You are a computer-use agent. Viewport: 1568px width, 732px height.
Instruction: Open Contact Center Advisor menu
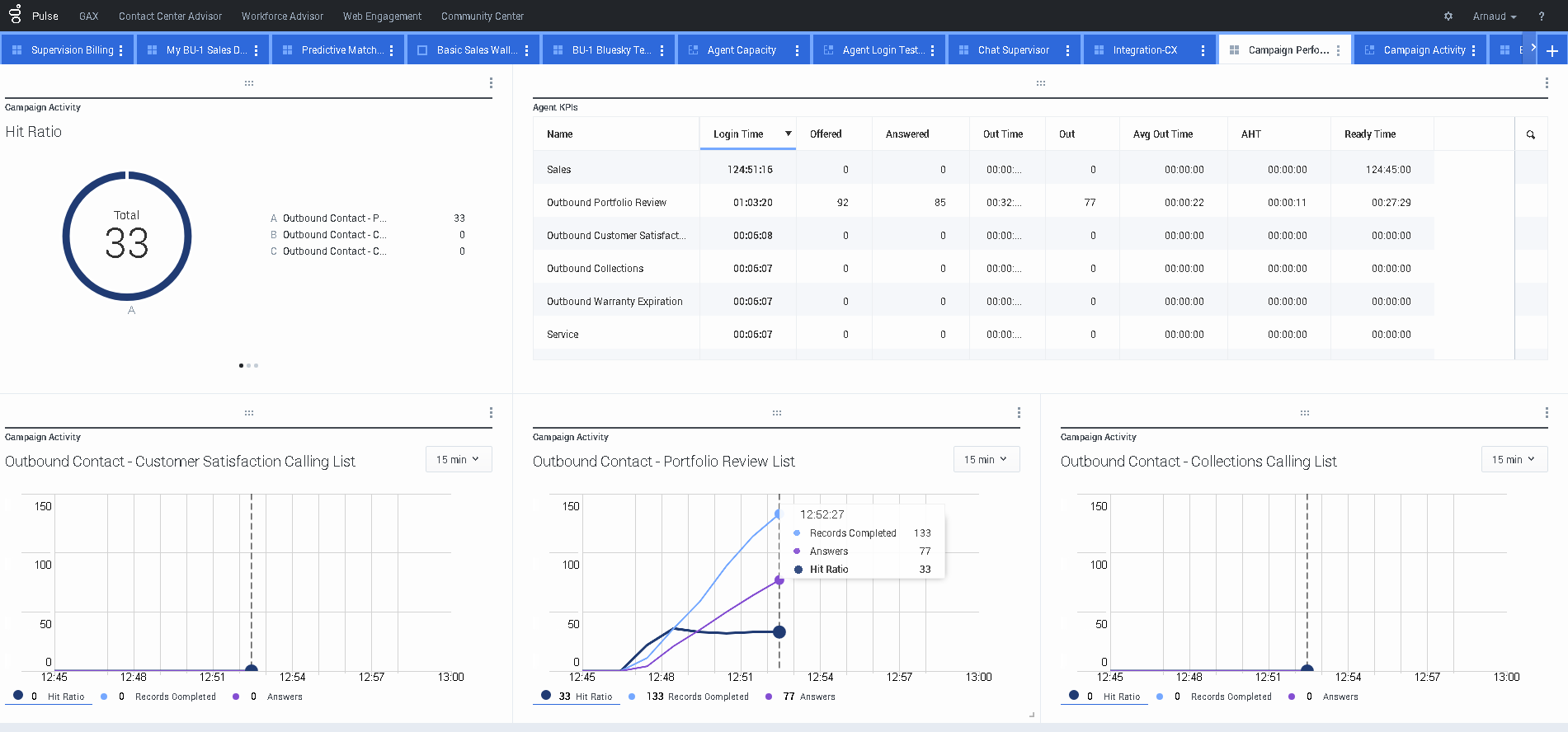tap(170, 16)
